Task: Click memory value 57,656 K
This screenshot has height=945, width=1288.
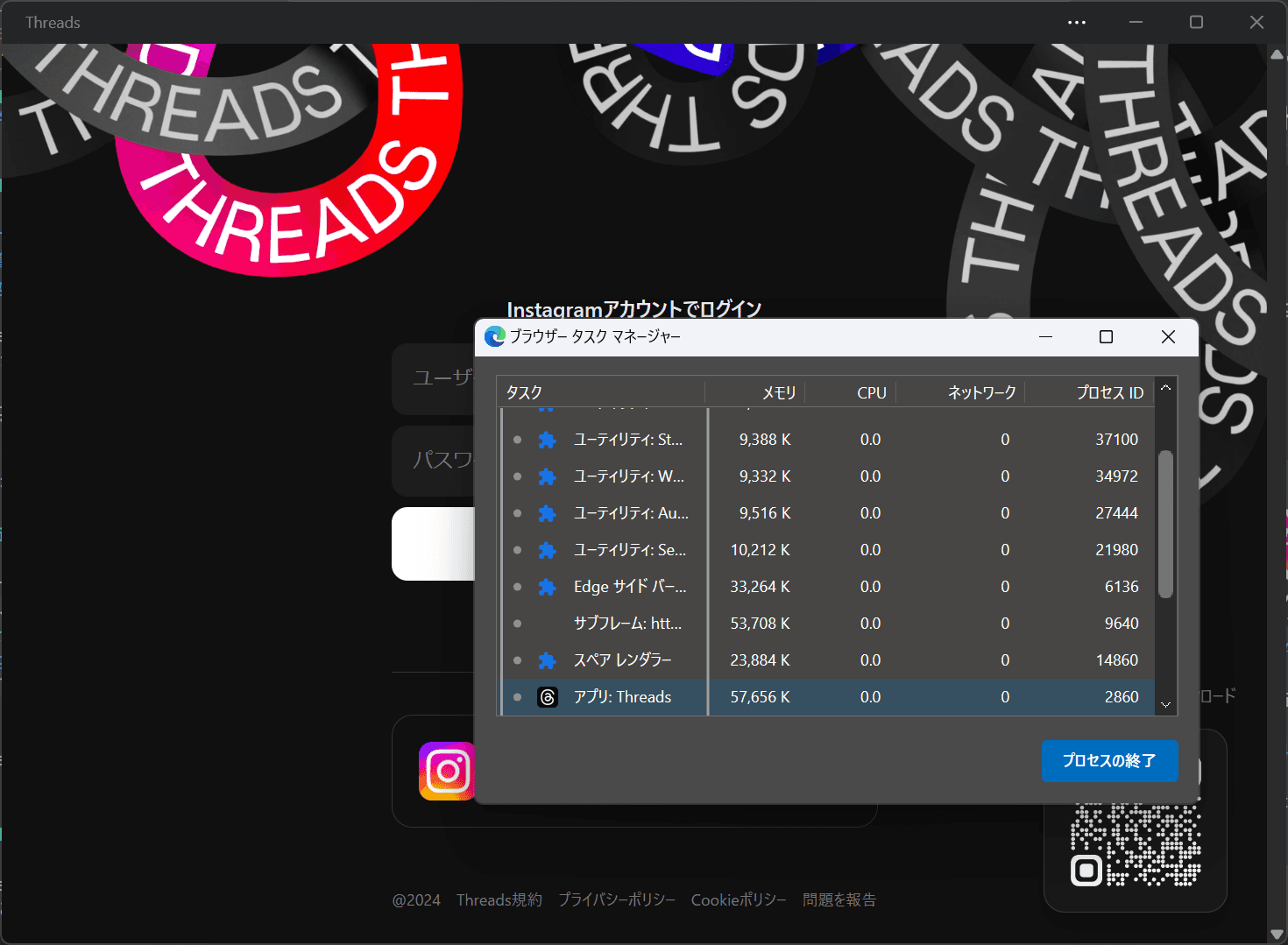Action: (761, 697)
